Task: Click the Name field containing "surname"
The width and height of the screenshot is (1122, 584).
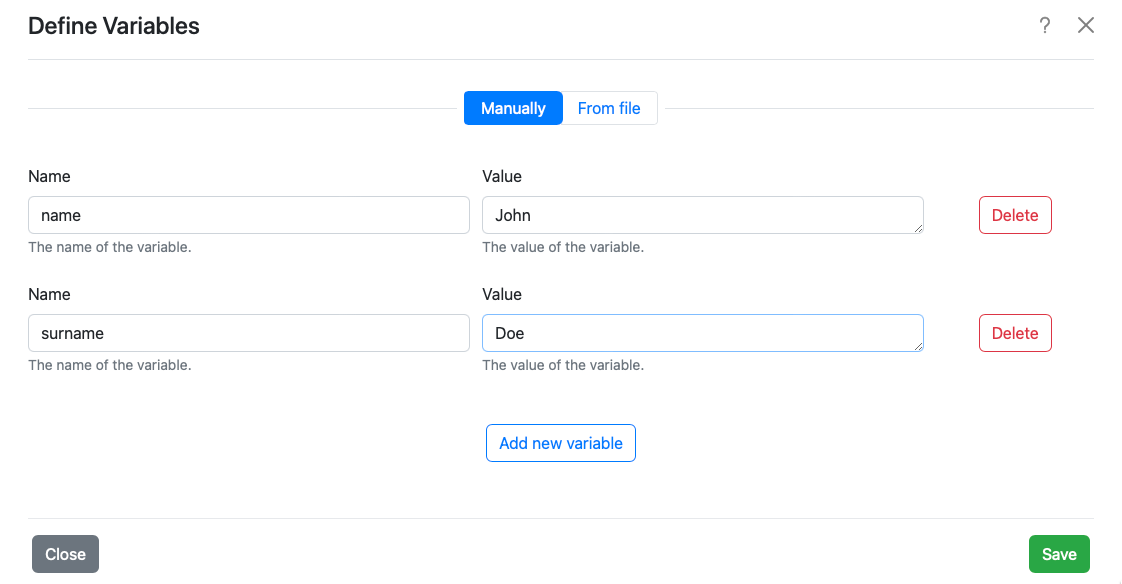Action: tap(248, 333)
